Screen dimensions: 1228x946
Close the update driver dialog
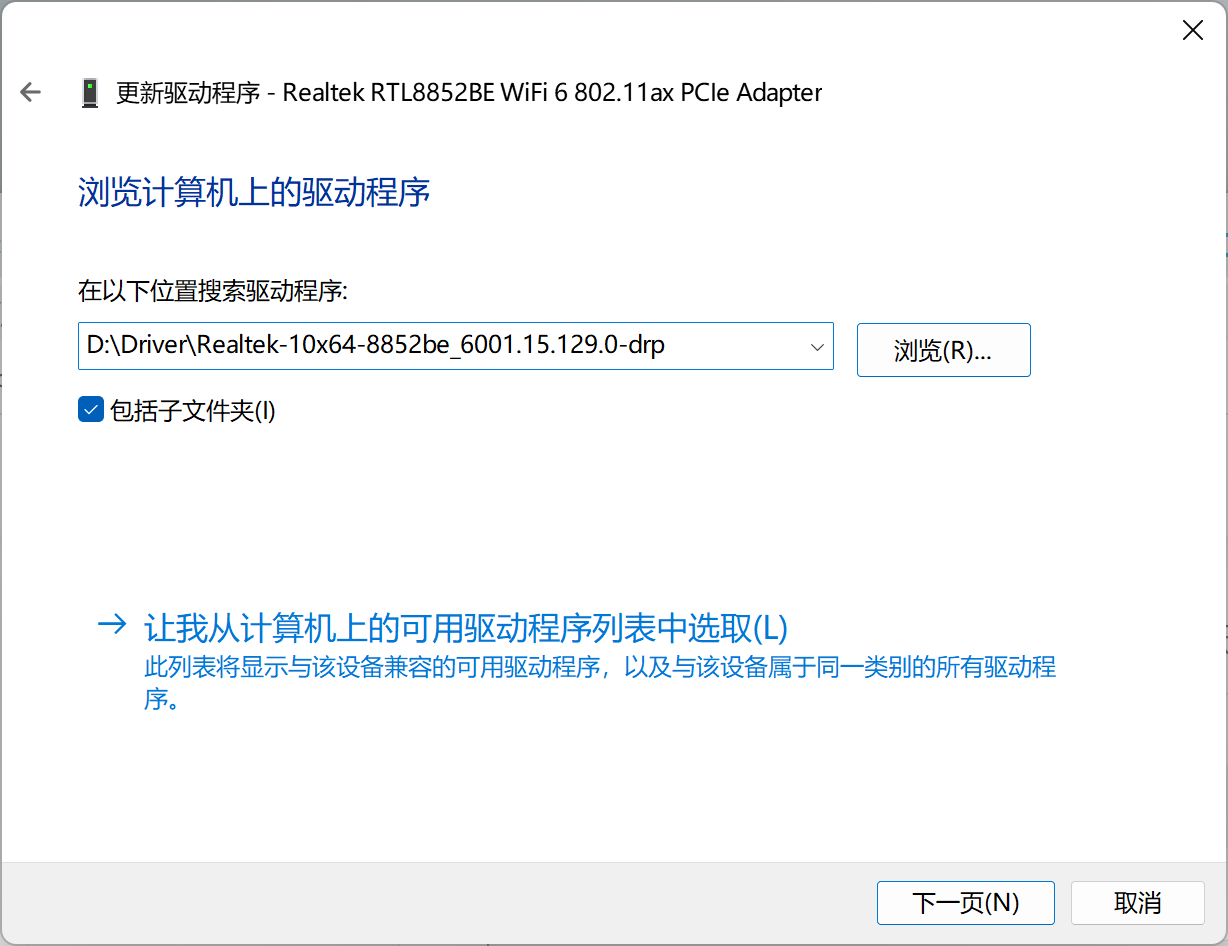(1192, 31)
